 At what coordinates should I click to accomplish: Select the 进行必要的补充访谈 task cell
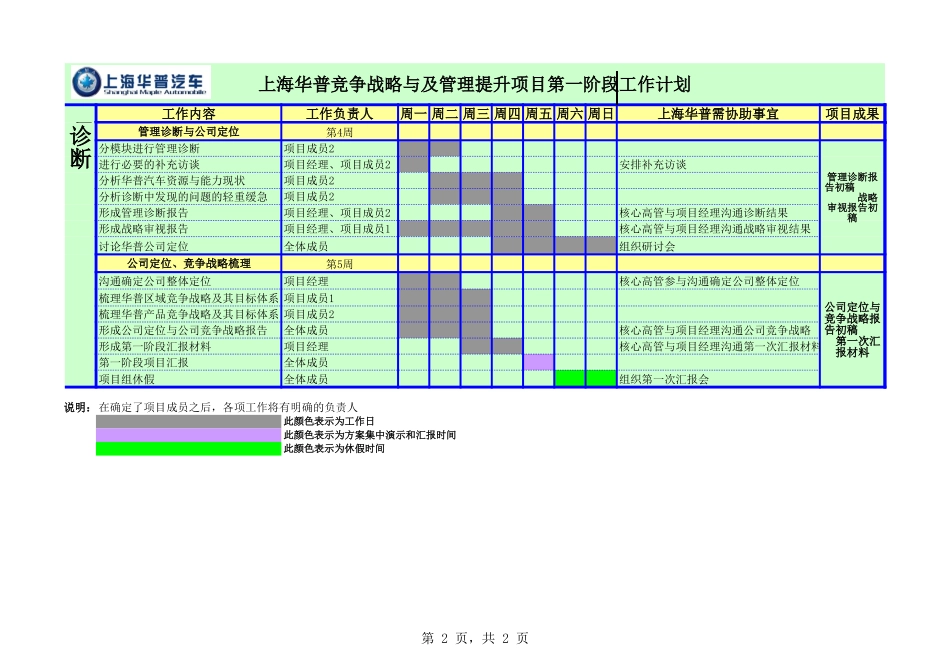(x=188, y=164)
